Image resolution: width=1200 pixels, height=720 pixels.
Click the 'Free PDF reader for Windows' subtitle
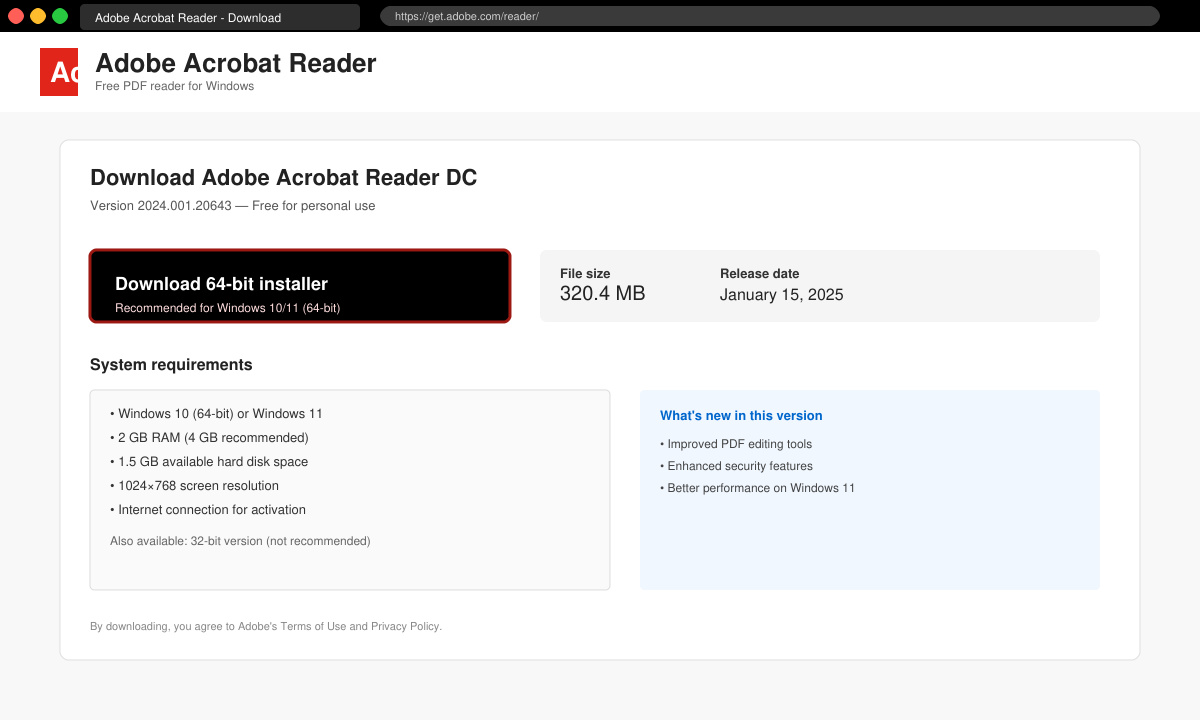175,86
